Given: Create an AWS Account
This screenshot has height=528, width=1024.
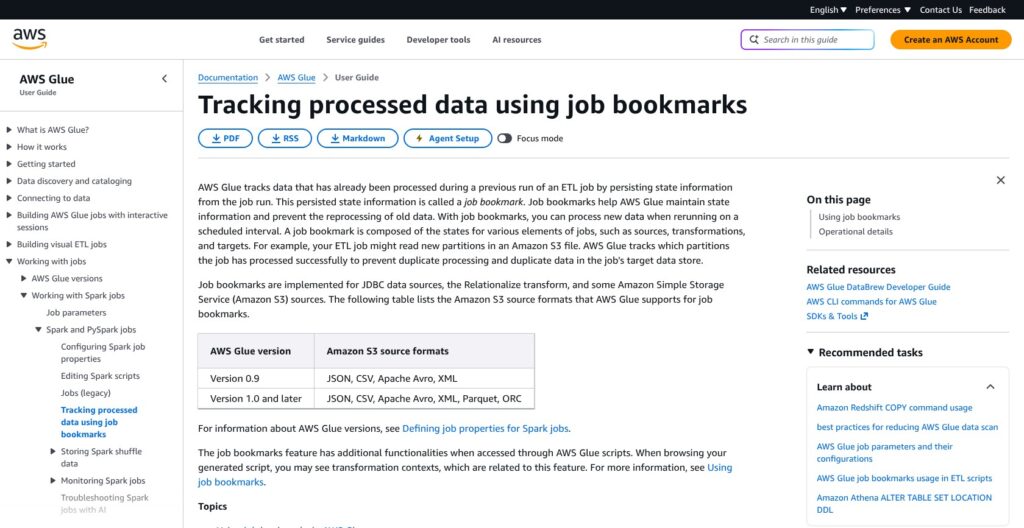Looking at the screenshot, I should (x=951, y=40).
